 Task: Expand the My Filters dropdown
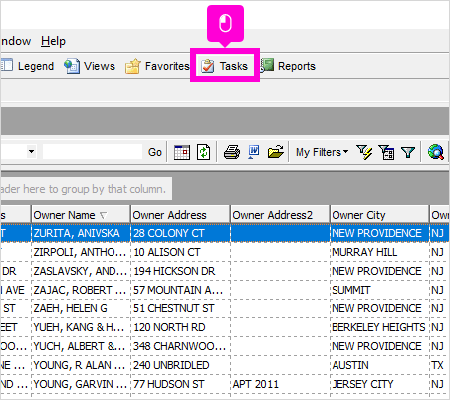pos(322,152)
